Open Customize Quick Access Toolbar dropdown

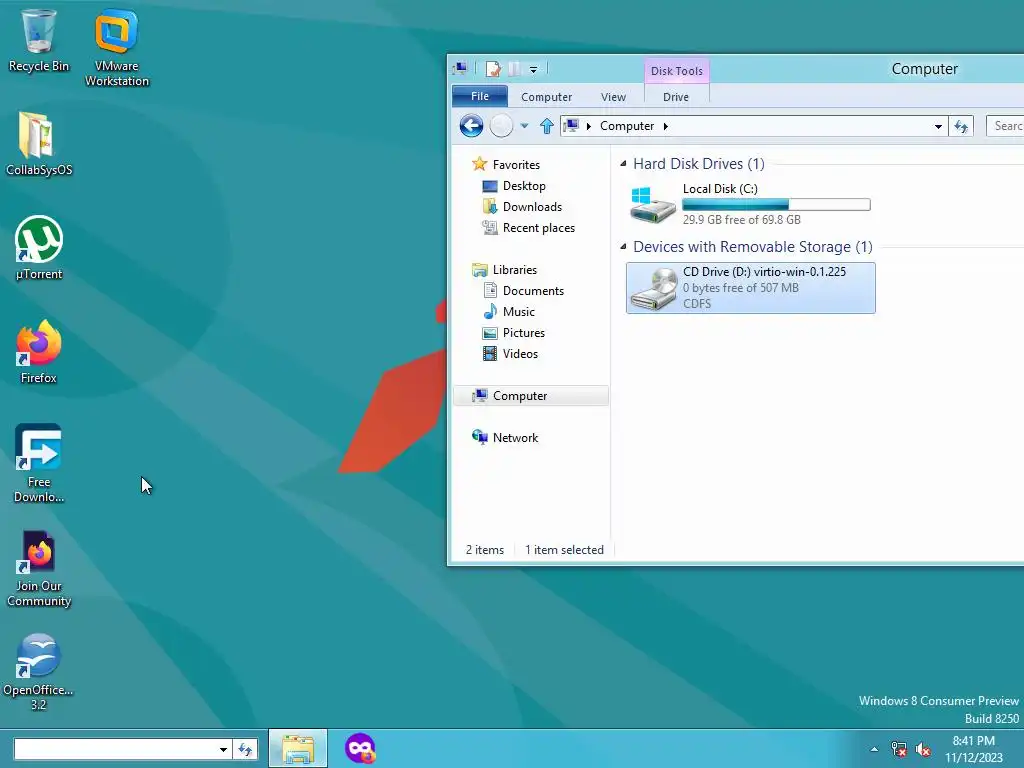(534, 69)
